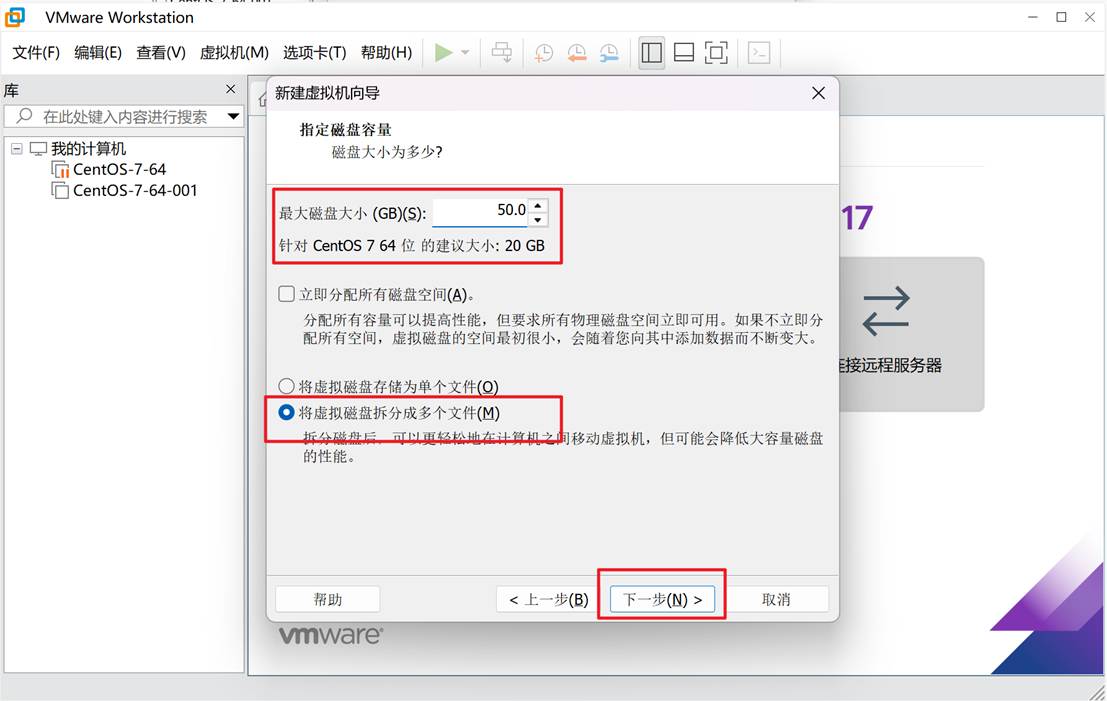Click the search magnifier icon in library
The height and width of the screenshot is (701, 1107).
click(25, 115)
